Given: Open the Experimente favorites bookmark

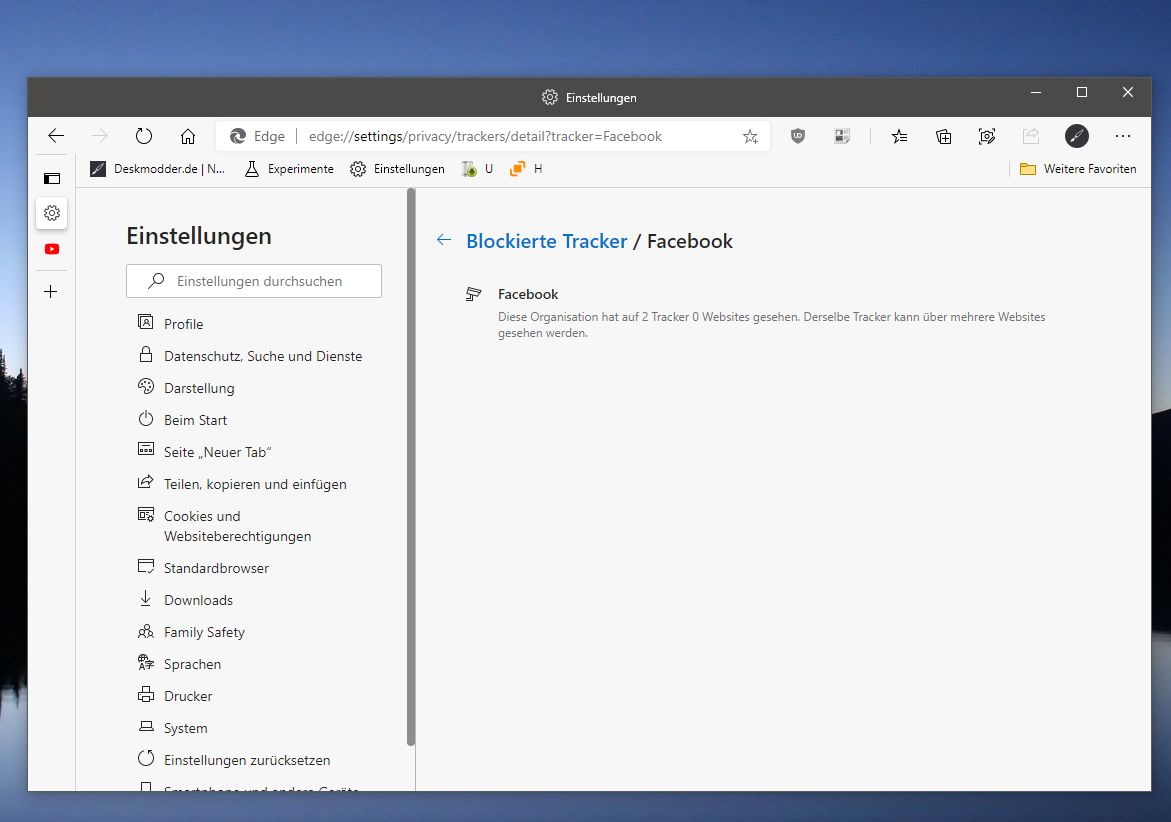Looking at the screenshot, I should click(x=289, y=169).
